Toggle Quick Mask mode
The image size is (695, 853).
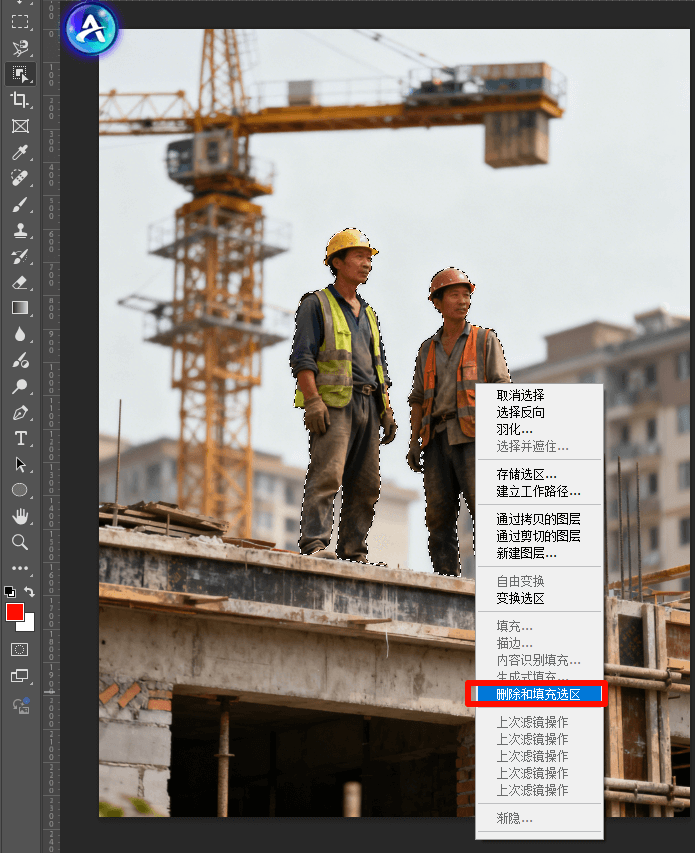pyautogui.click(x=19, y=649)
